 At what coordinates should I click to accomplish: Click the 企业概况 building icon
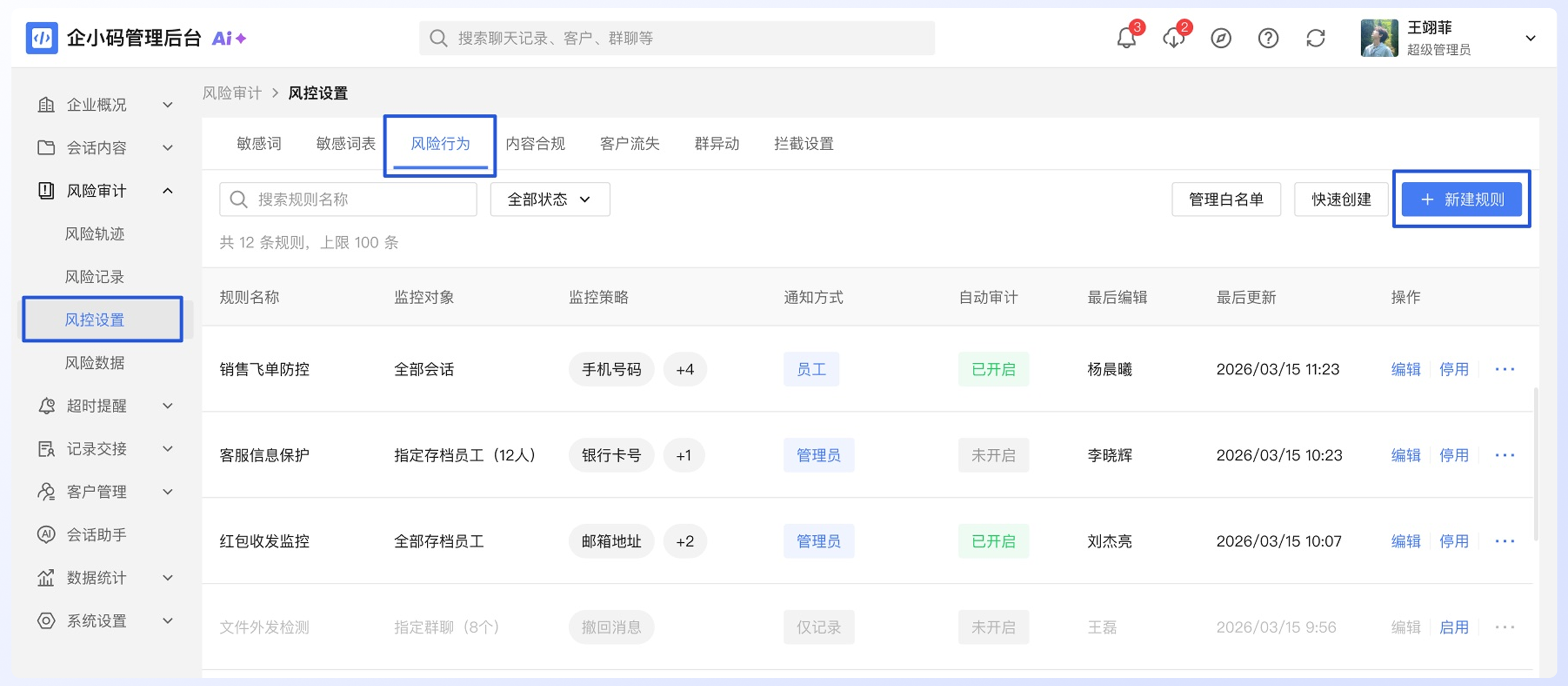tap(46, 104)
